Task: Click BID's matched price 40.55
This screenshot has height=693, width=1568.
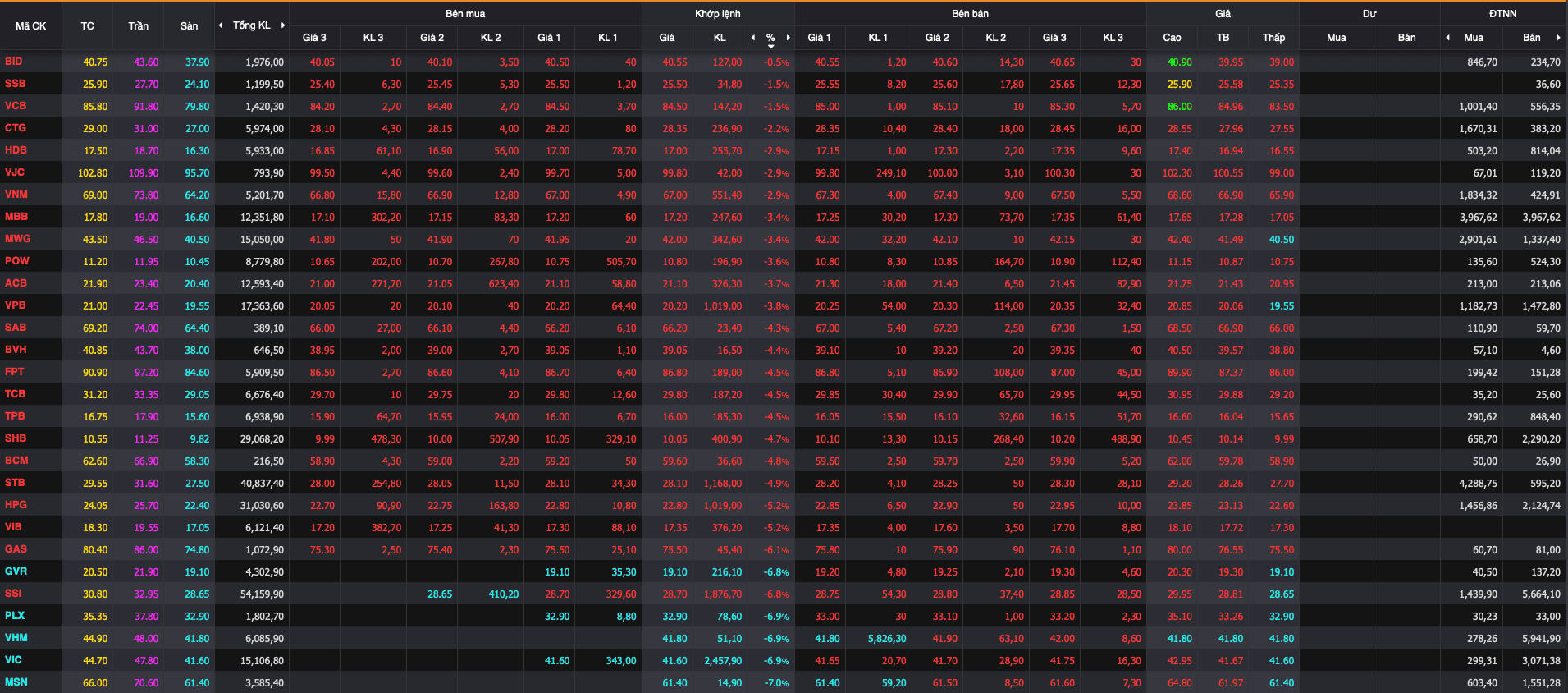Action: [674, 62]
